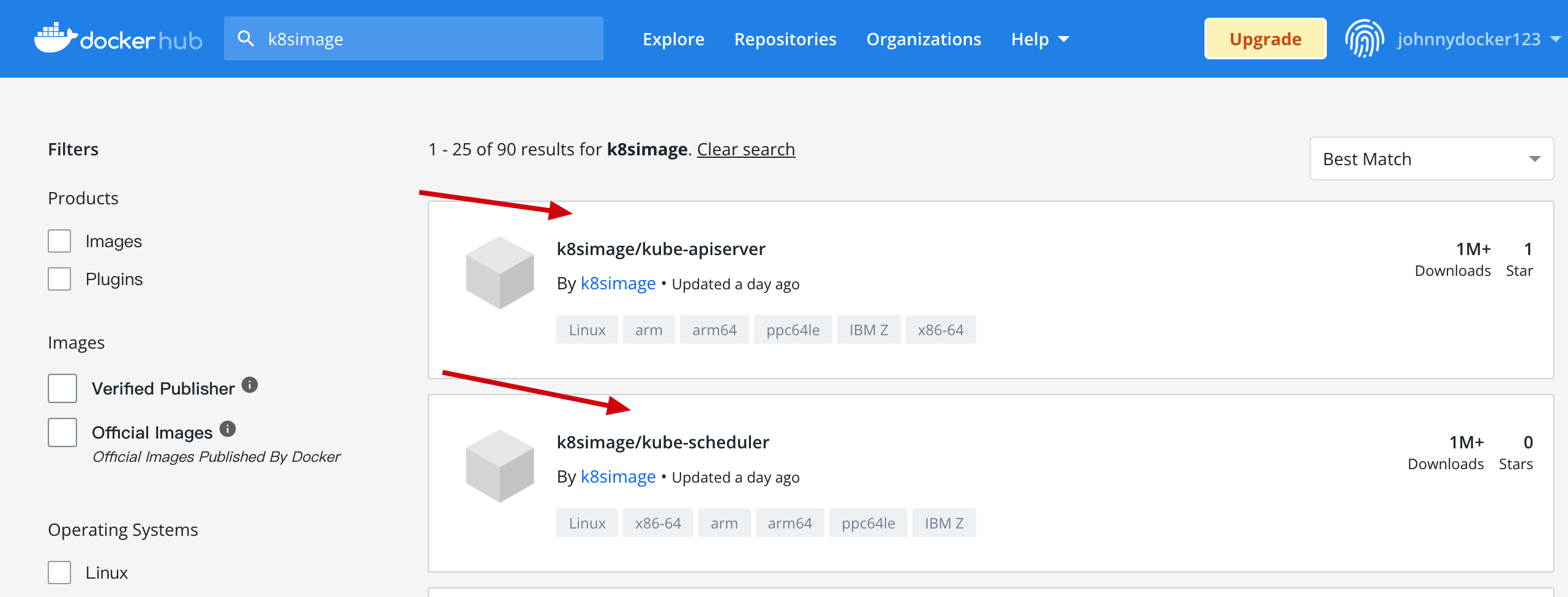Screen dimensions: 1568x597
Task: Click the 1 Star count for kube-apiserver
Action: [1520, 259]
